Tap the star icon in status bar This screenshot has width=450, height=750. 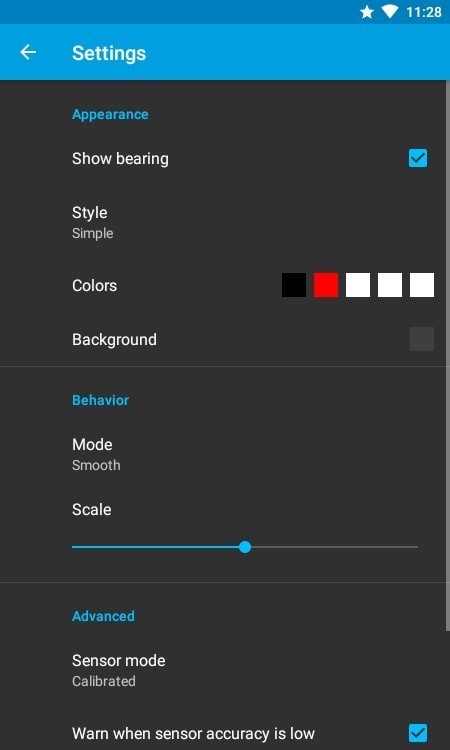[367, 12]
